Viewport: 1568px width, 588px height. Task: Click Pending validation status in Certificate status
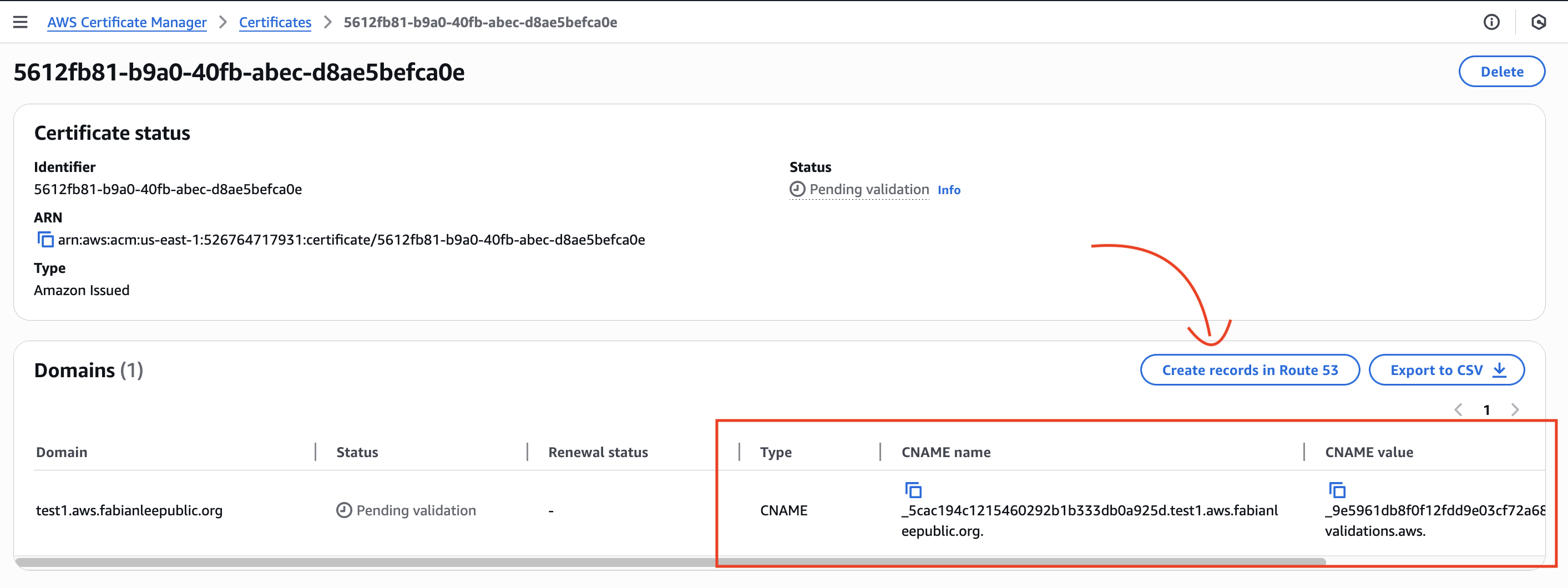tap(868, 190)
